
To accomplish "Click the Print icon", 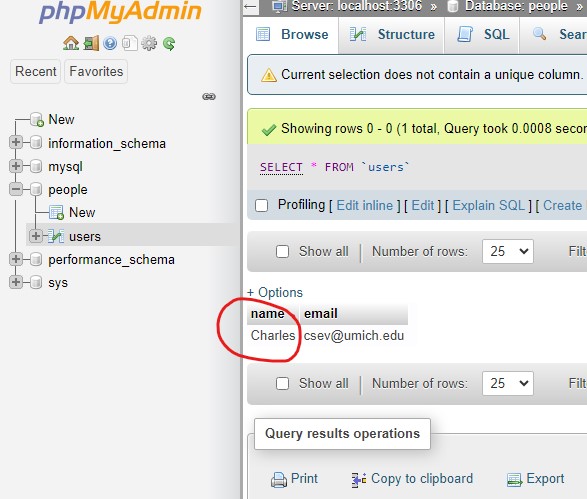I will tap(279, 480).
